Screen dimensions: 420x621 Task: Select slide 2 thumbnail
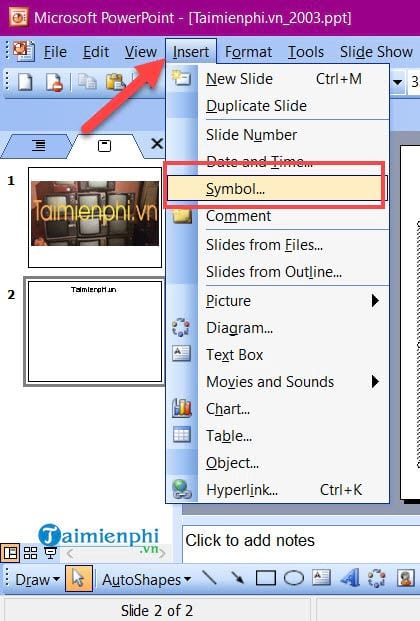(95, 331)
